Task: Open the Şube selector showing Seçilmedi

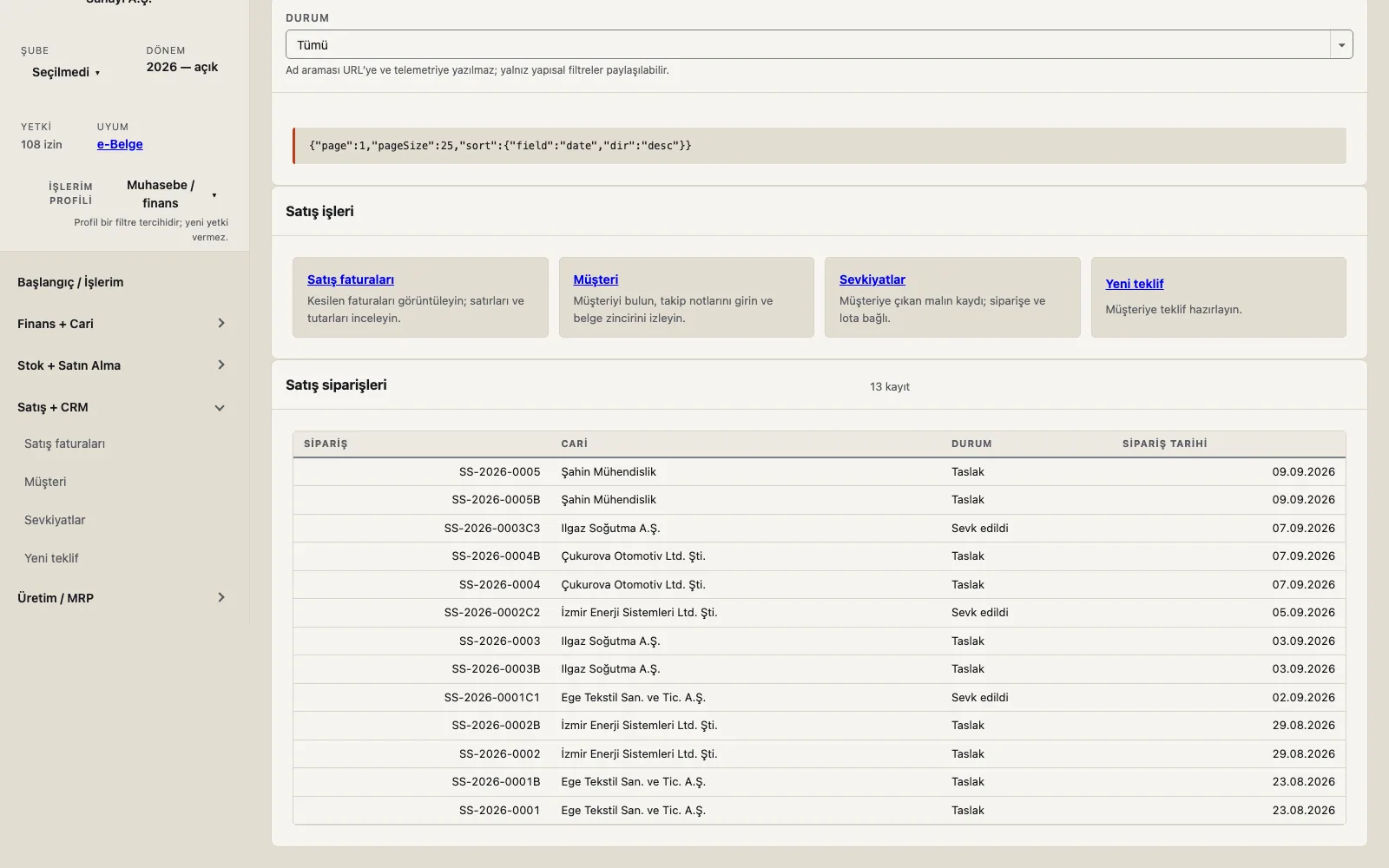Action: pyautogui.click(x=66, y=72)
